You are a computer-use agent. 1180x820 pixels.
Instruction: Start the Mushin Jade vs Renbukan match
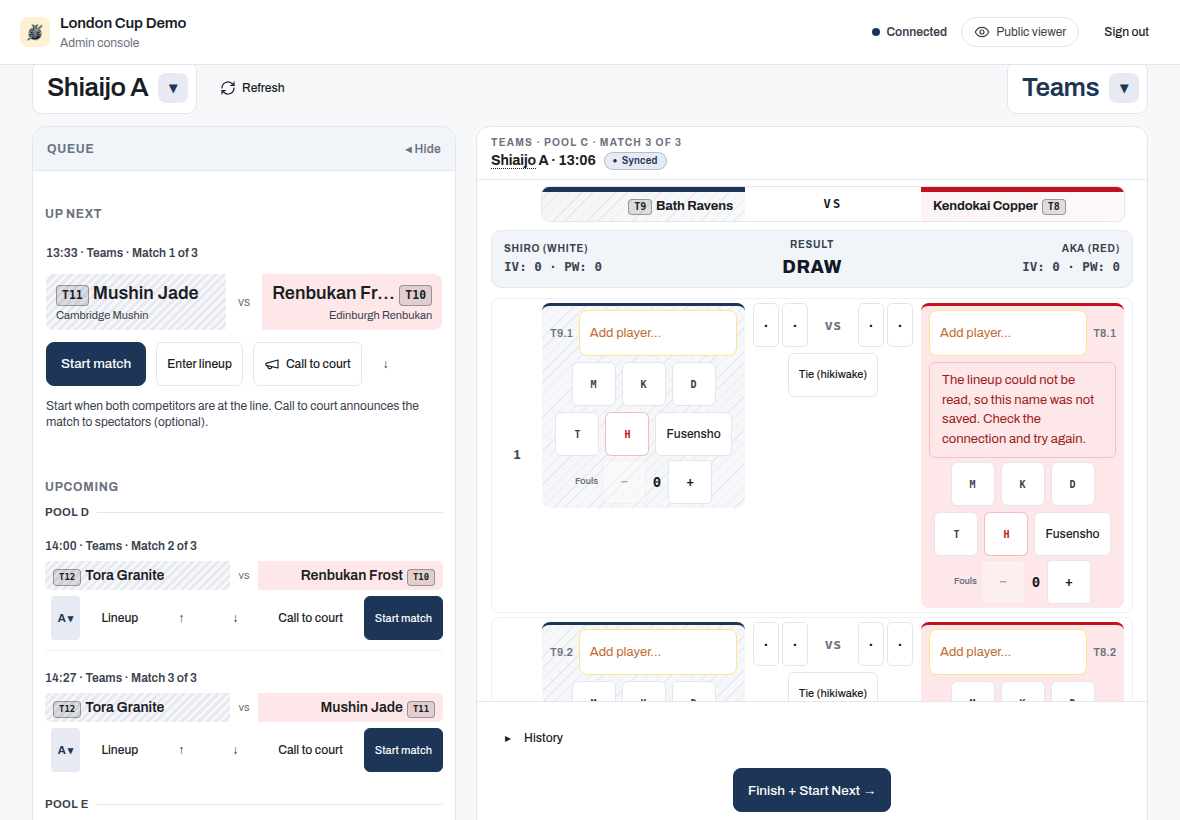(x=96, y=364)
